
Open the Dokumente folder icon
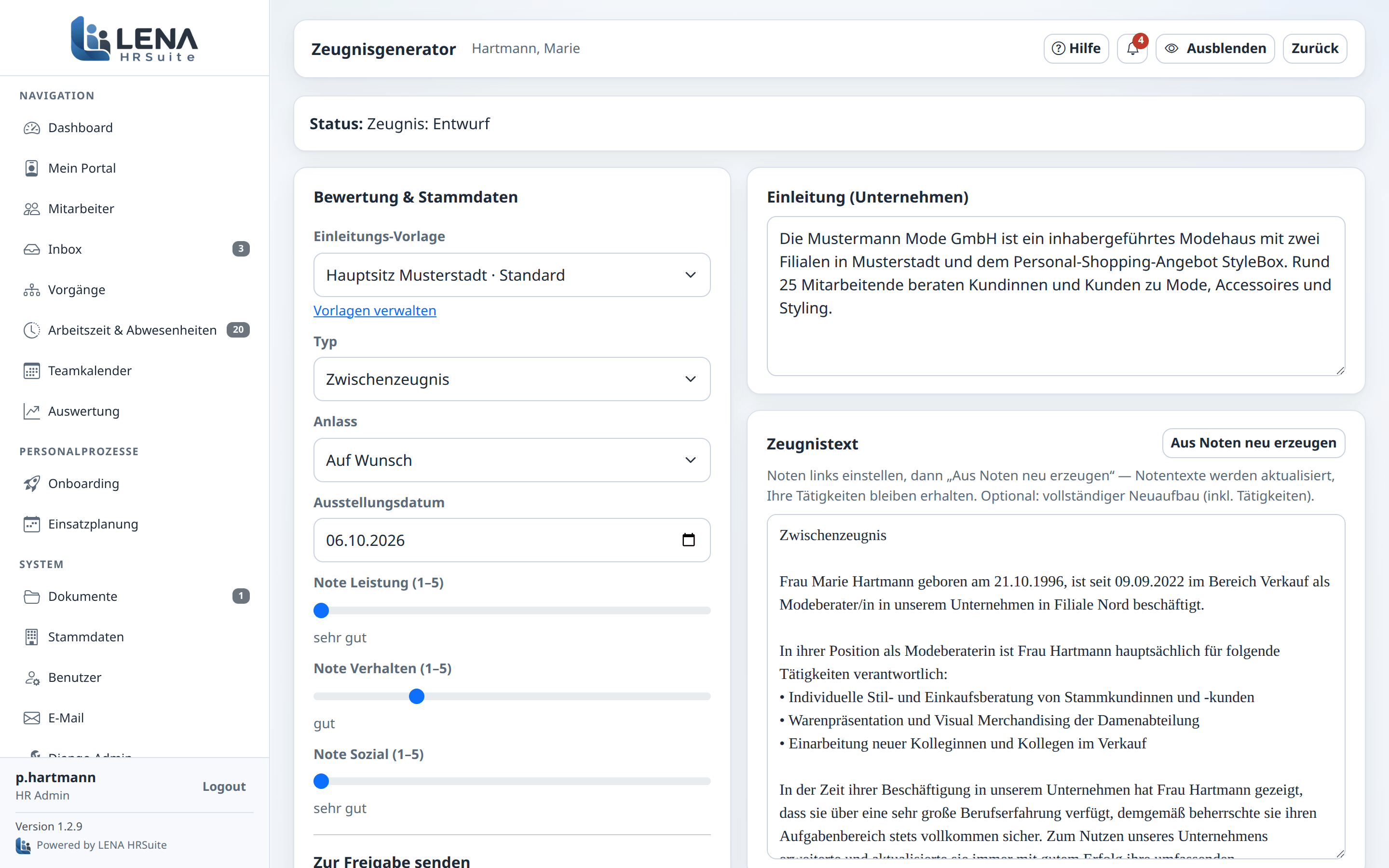(x=31, y=597)
